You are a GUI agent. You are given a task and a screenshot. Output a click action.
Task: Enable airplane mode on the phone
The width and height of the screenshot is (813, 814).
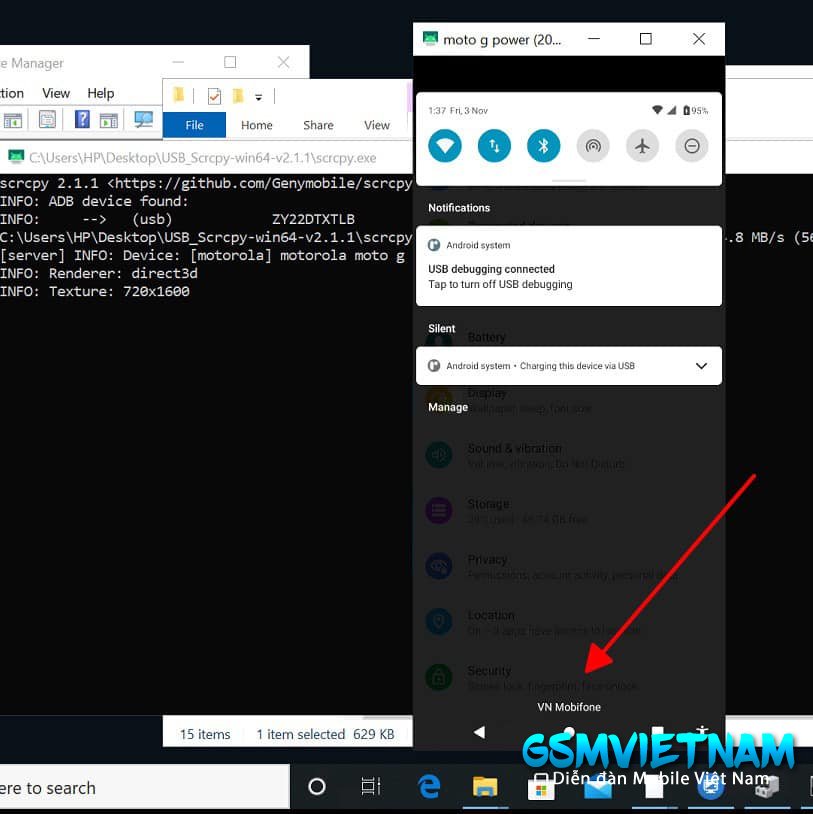pyautogui.click(x=642, y=146)
